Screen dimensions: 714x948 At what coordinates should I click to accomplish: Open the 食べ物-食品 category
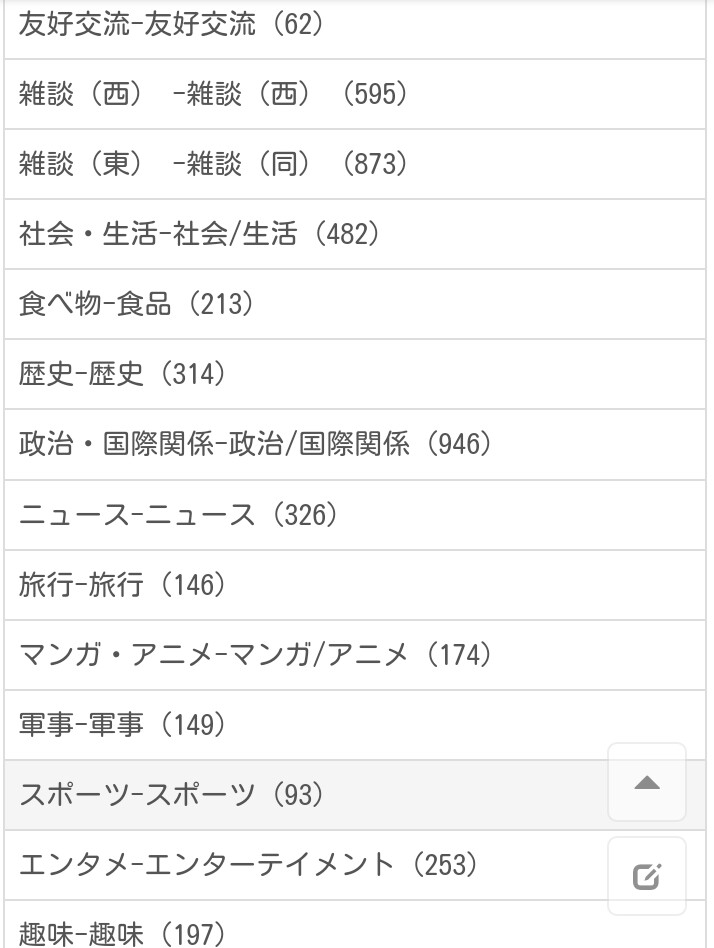(x=136, y=304)
